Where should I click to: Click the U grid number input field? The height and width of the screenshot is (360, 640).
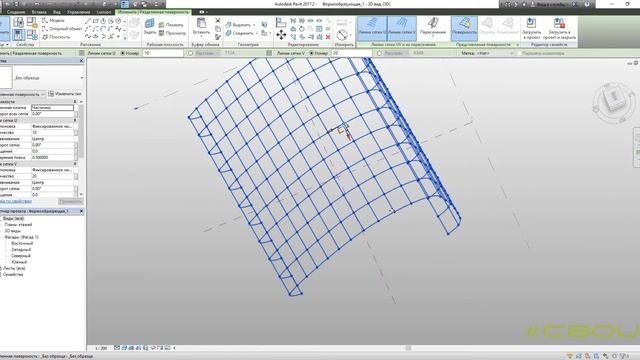[x=163, y=53]
